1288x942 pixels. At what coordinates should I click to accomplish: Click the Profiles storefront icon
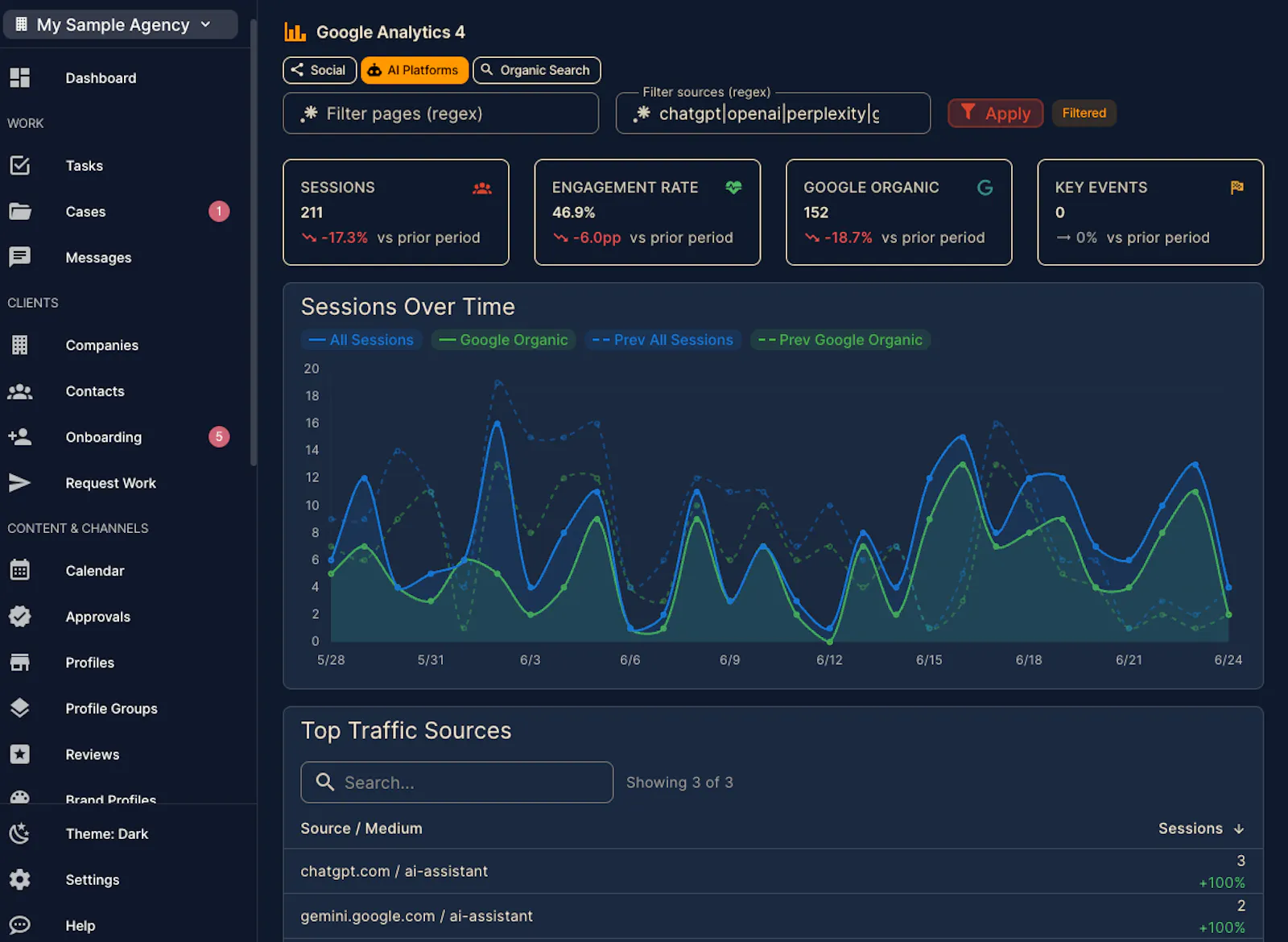point(19,662)
